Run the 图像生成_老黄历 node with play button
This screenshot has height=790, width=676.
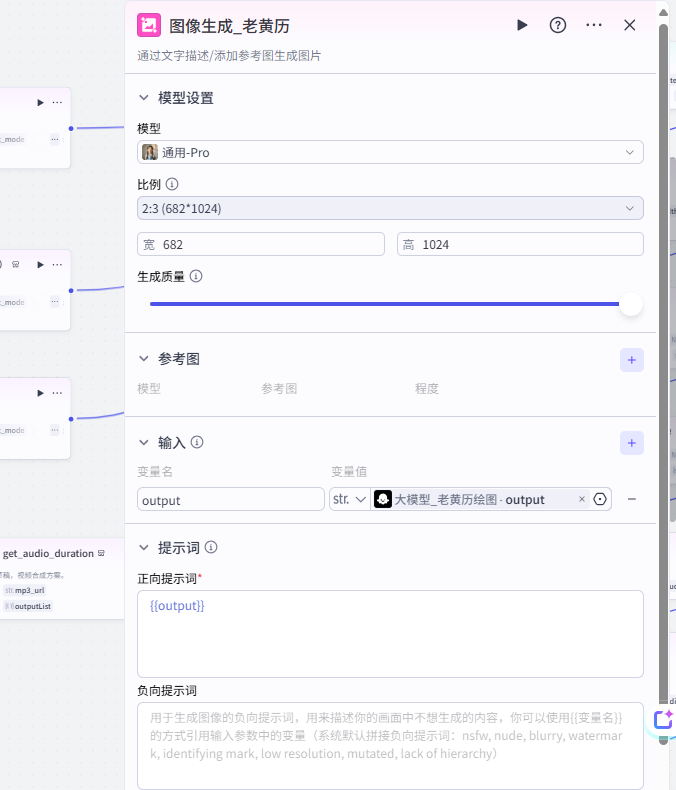522,25
